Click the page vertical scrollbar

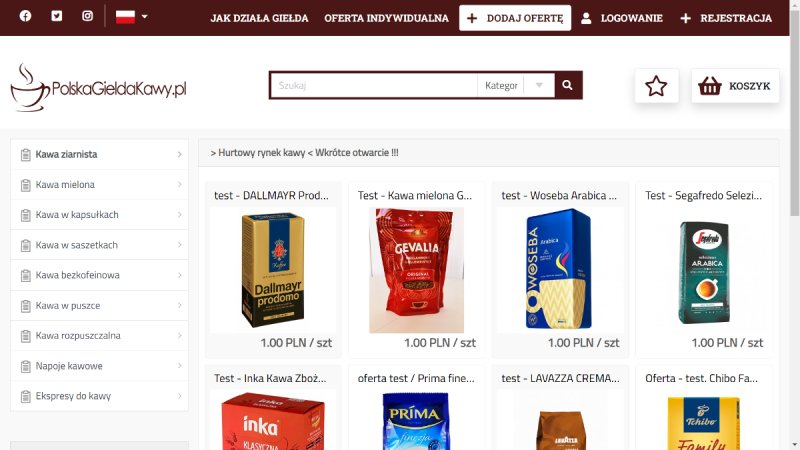(795, 225)
